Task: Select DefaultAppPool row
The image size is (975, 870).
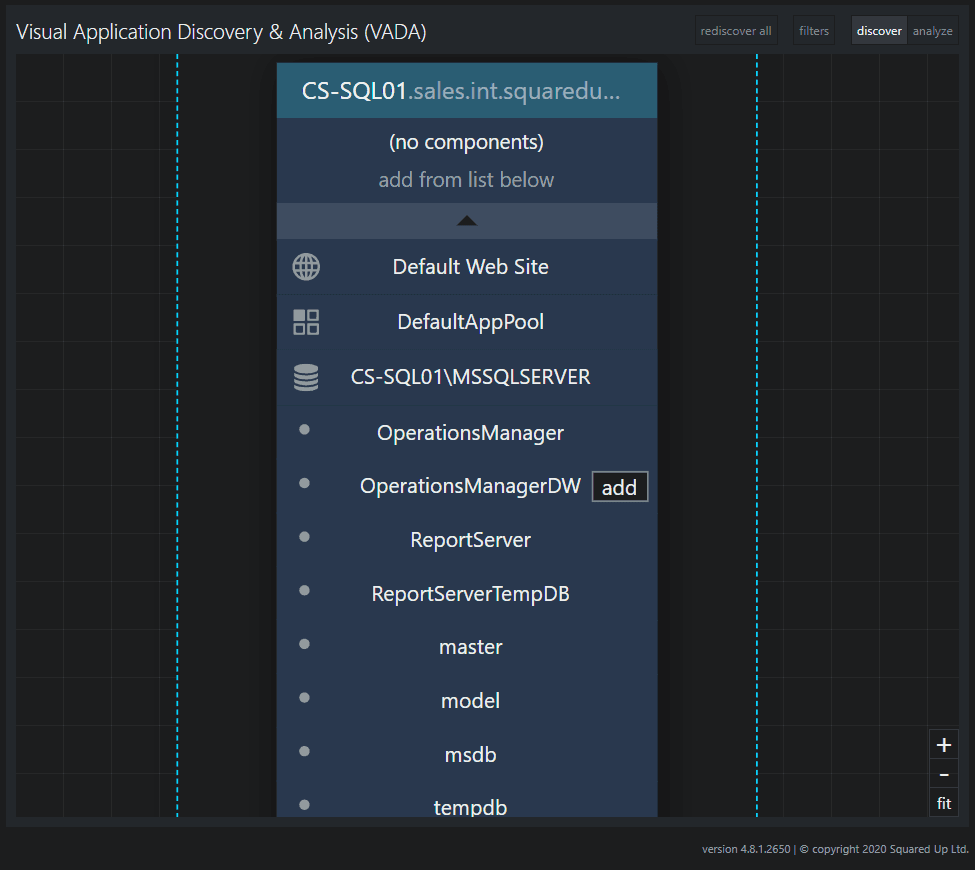Action: point(467,322)
